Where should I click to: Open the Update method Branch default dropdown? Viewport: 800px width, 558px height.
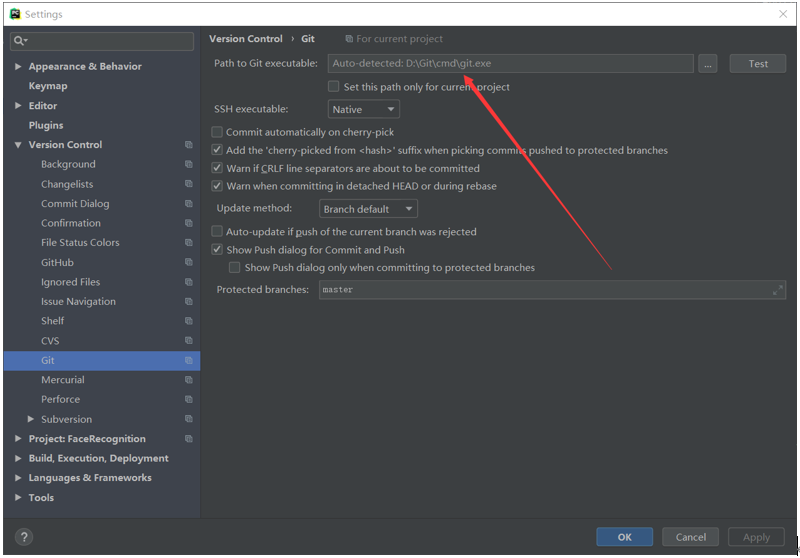point(368,209)
